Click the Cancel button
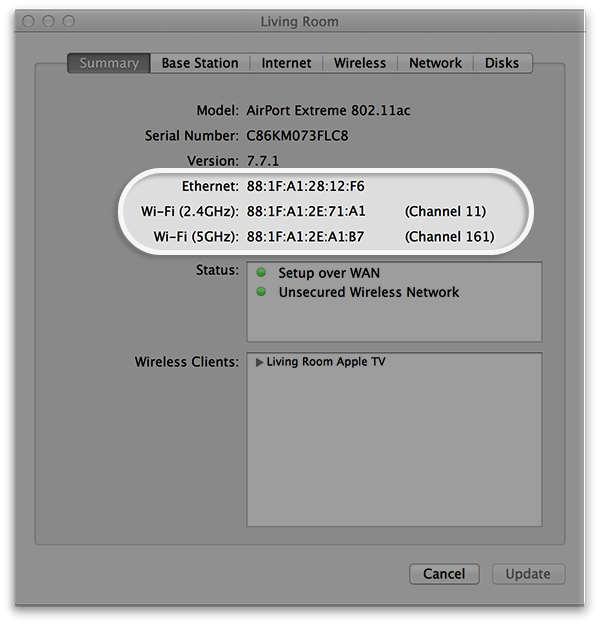The width and height of the screenshot is (600, 625). [444, 574]
